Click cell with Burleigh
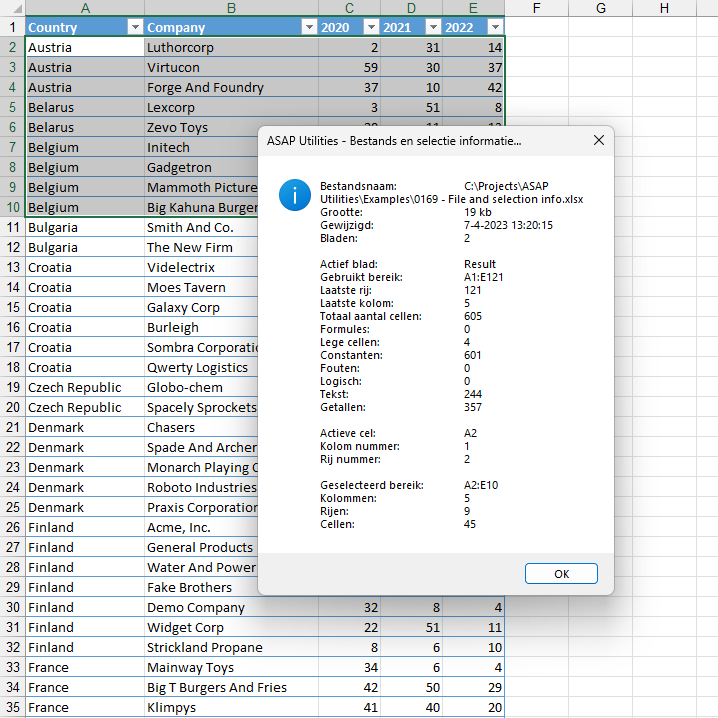Image resolution: width=718 pixels, height=718 pixels. click(x=201, y=327)
